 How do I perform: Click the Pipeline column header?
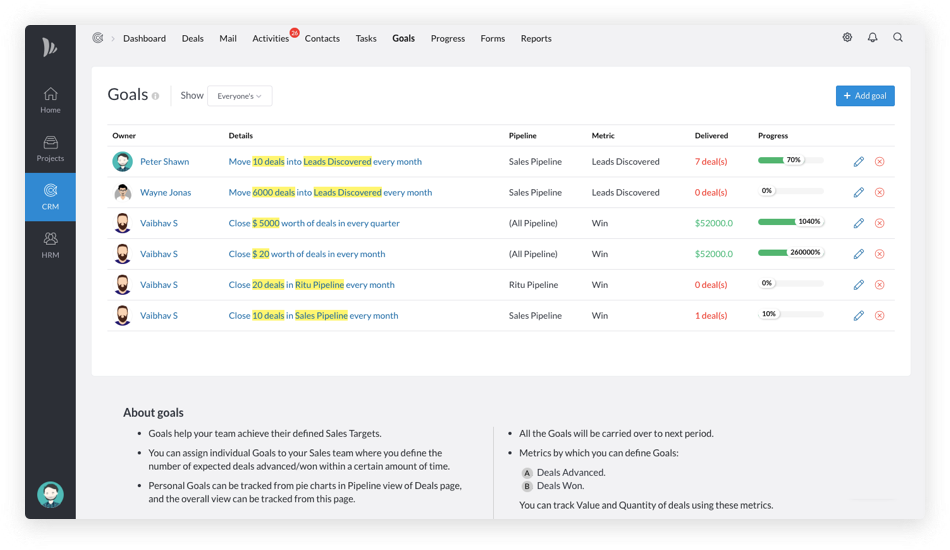523,136
